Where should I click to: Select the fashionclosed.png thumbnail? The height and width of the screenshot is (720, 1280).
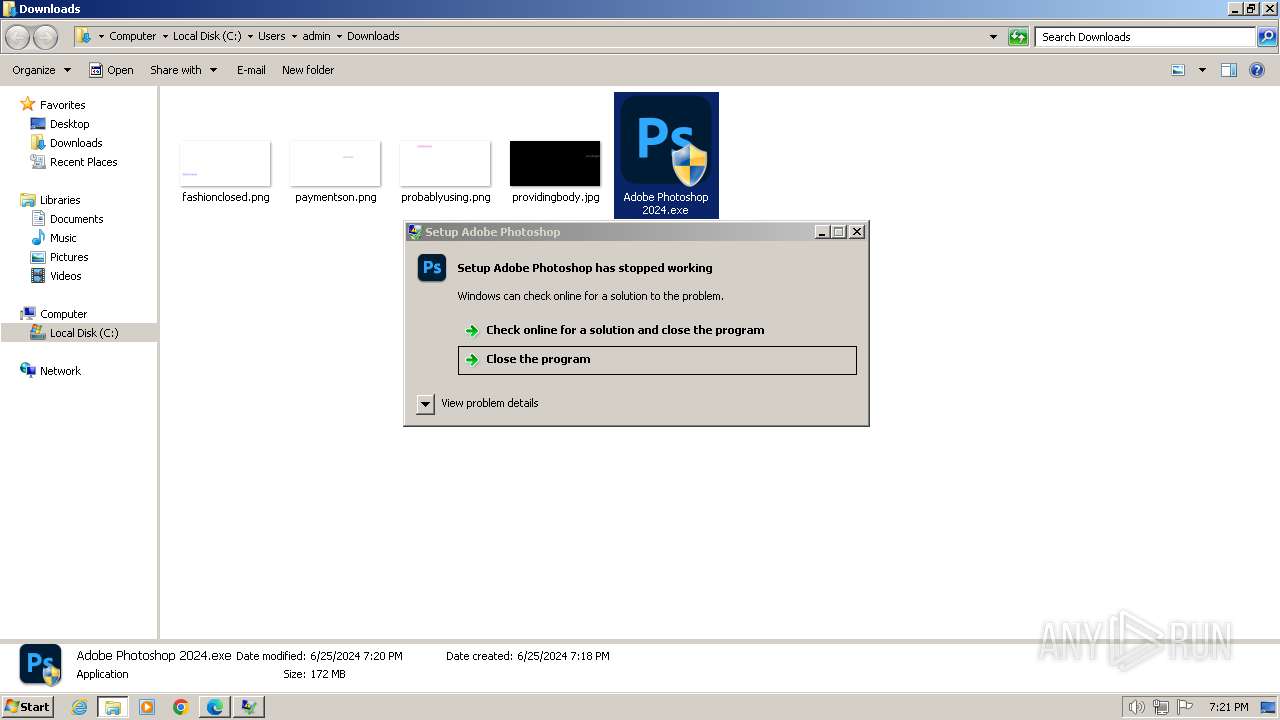(x=225, y=164)
